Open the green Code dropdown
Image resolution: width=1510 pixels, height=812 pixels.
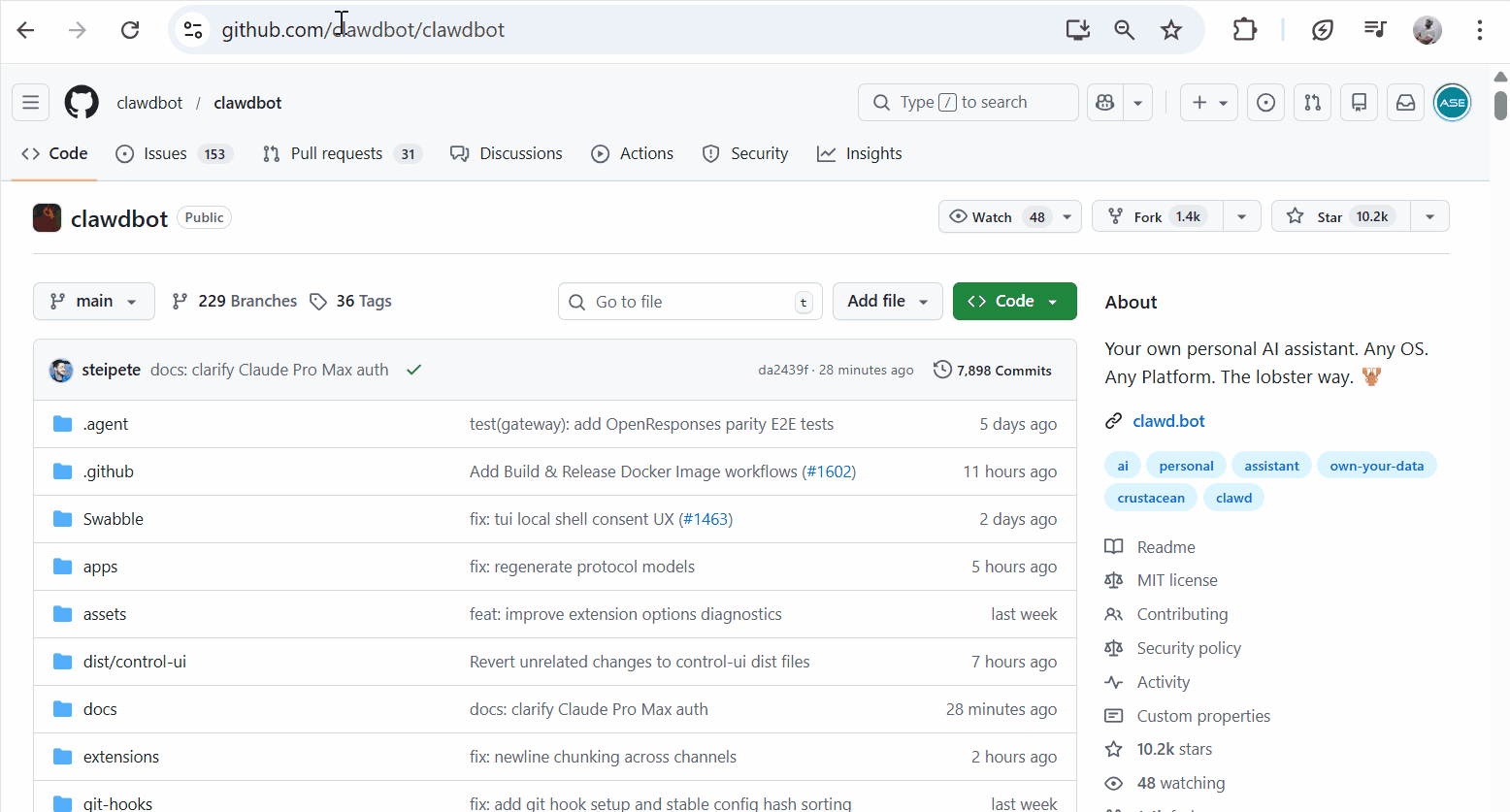(x=1014, y=301)
